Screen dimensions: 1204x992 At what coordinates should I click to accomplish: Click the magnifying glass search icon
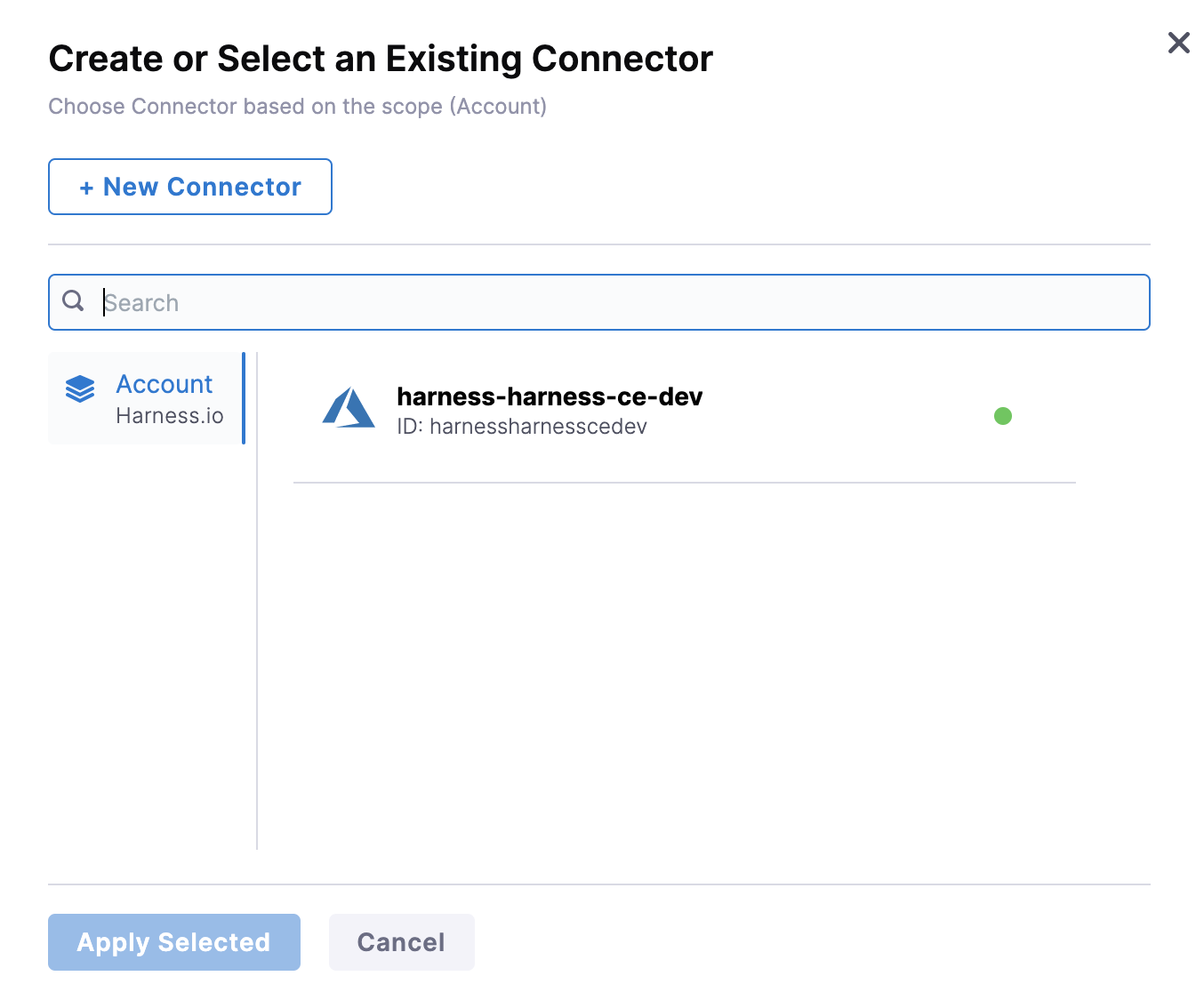pos(74,301)
